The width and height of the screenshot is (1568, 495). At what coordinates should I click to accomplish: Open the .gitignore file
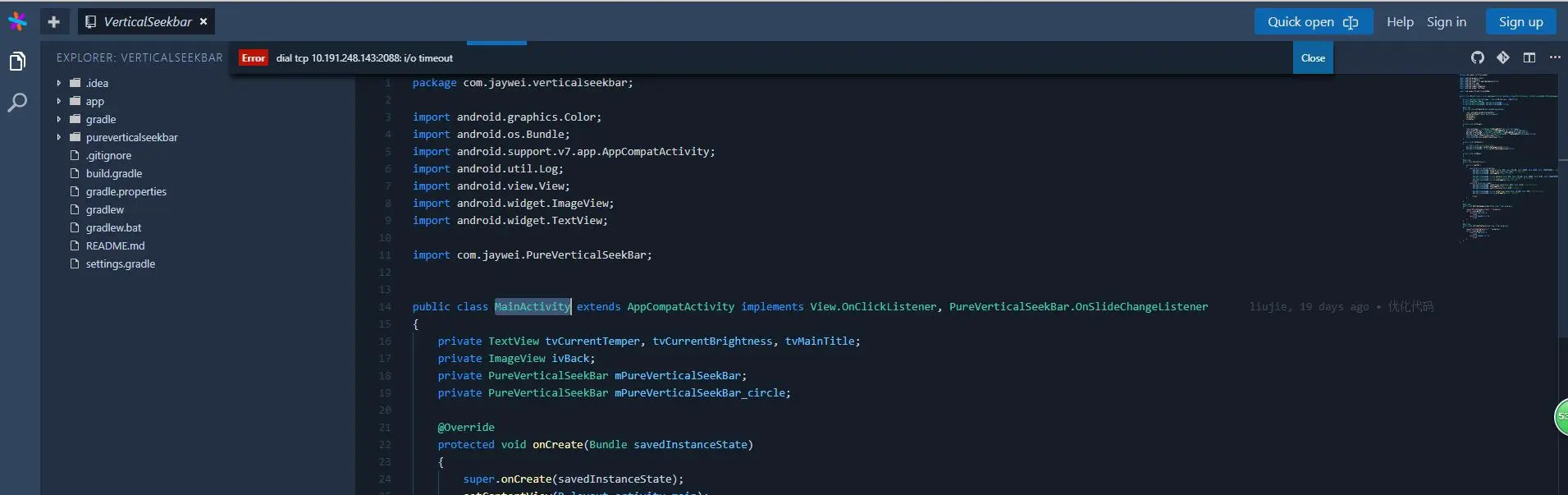[x=108, y=156]
